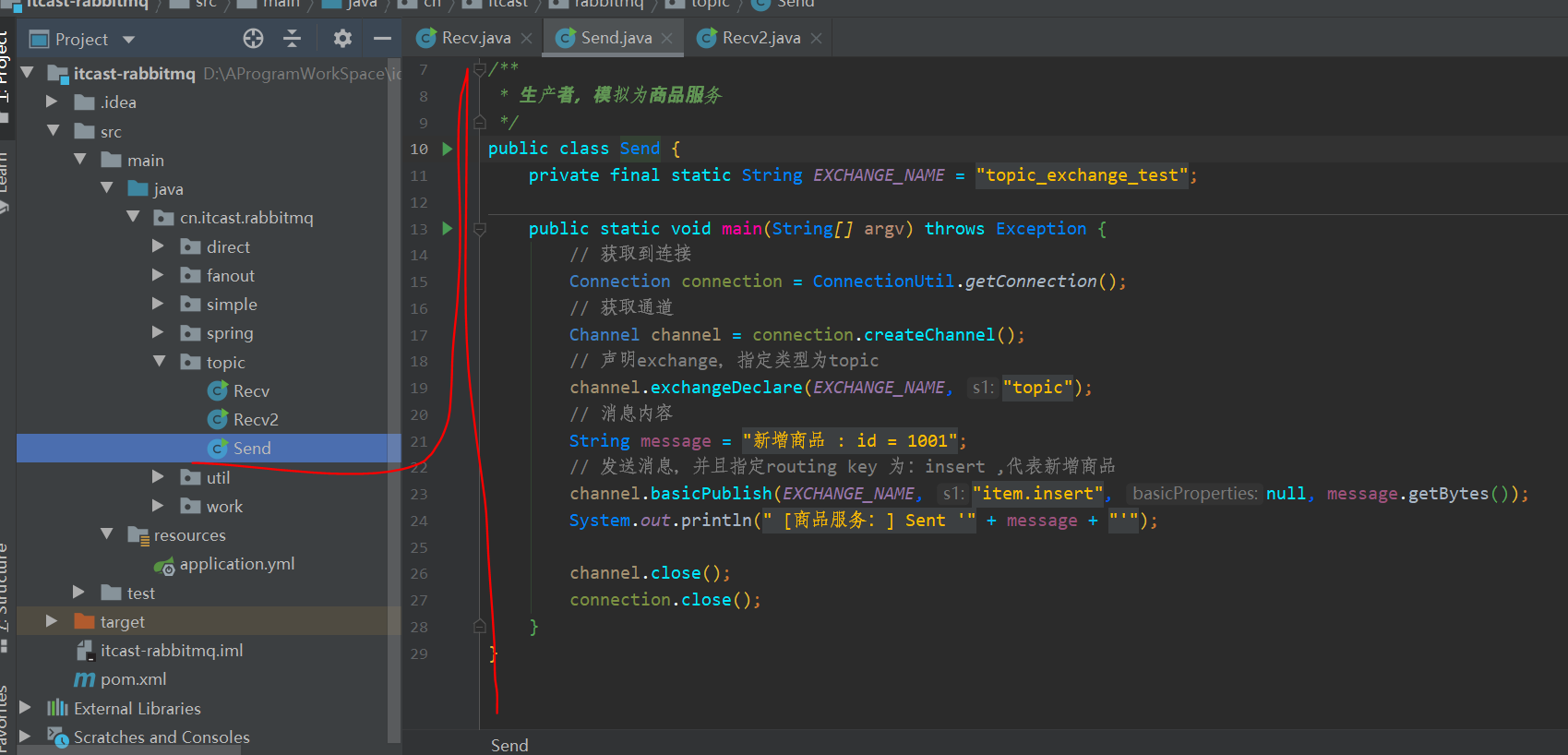
Task: Fold the Javadoc comment at line 7
Action: [480, 68]
